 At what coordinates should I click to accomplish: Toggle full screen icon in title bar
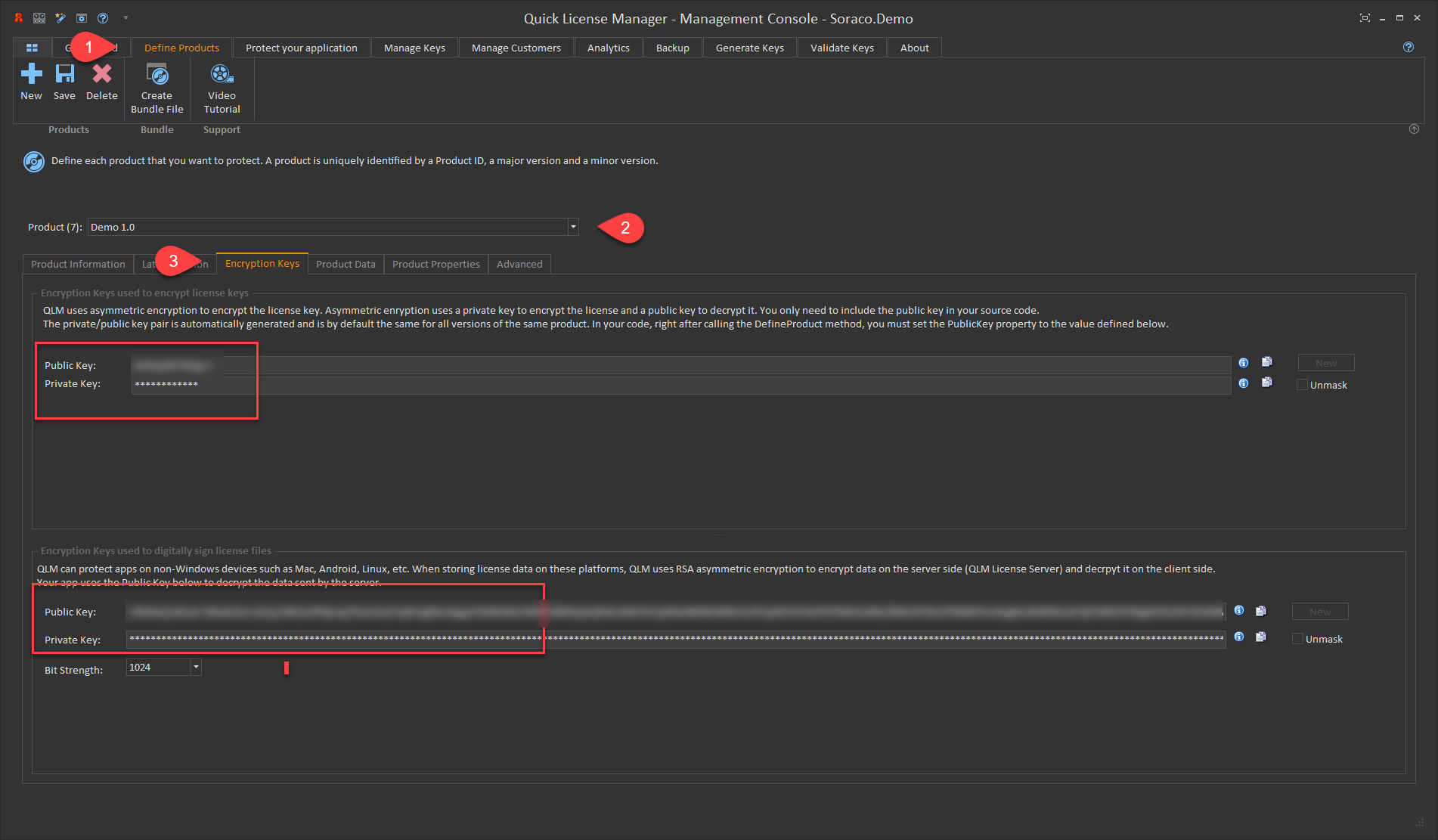[1365, 18]
